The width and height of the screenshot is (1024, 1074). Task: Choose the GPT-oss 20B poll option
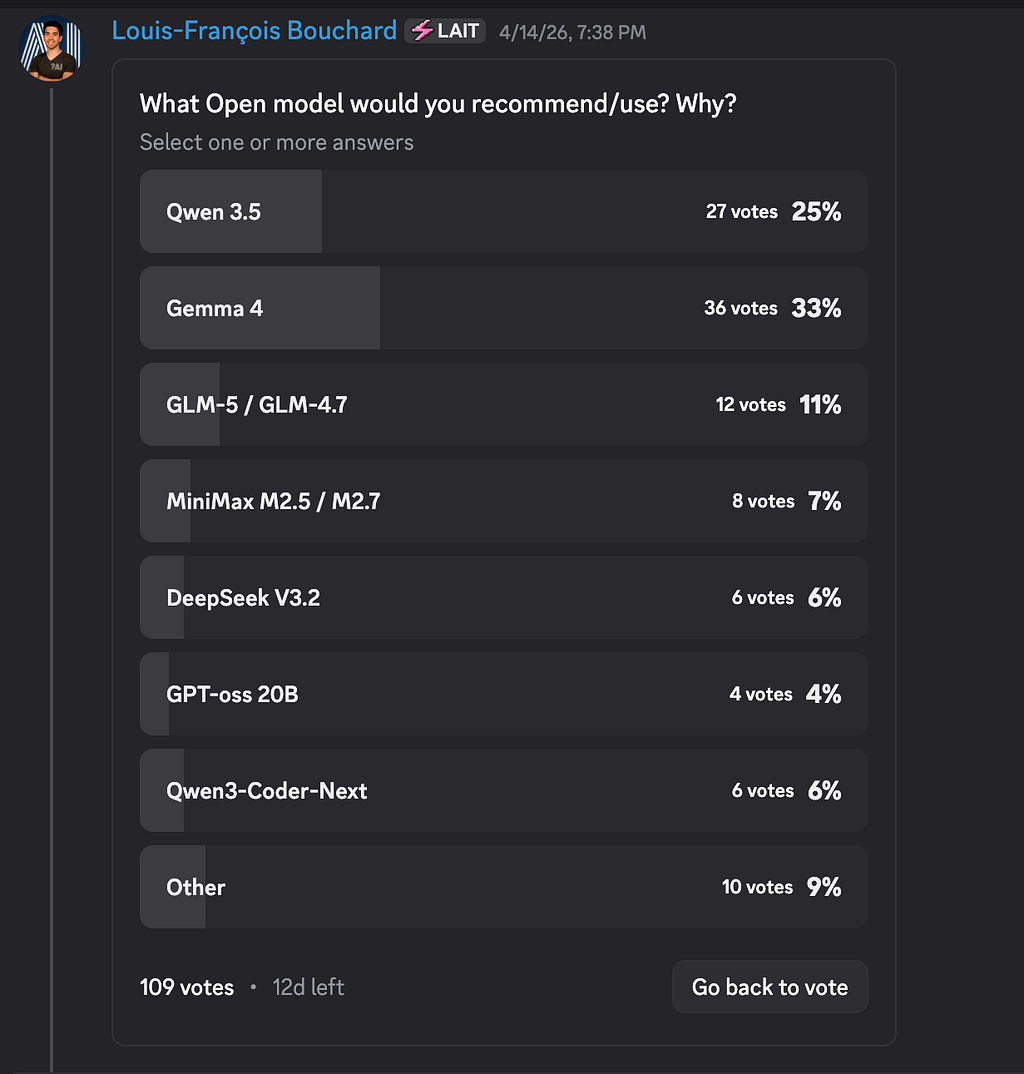coord(503,694)
